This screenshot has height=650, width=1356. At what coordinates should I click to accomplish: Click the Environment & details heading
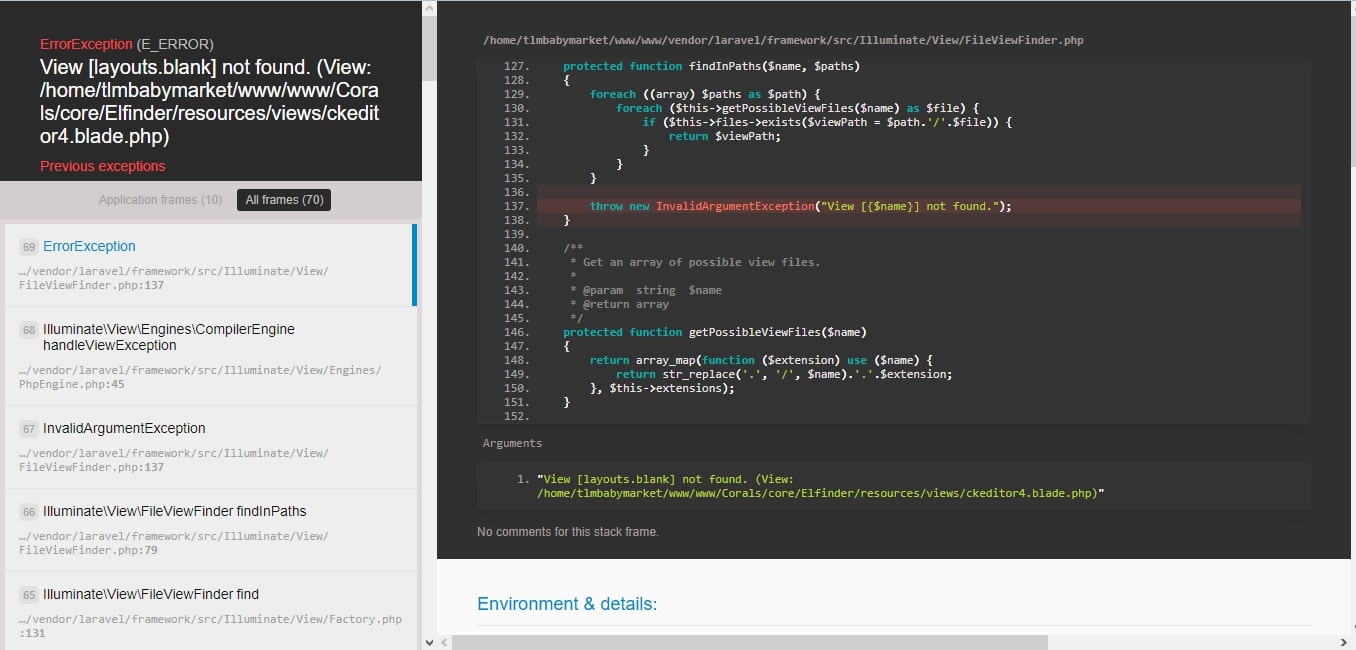tap(567, 604)
